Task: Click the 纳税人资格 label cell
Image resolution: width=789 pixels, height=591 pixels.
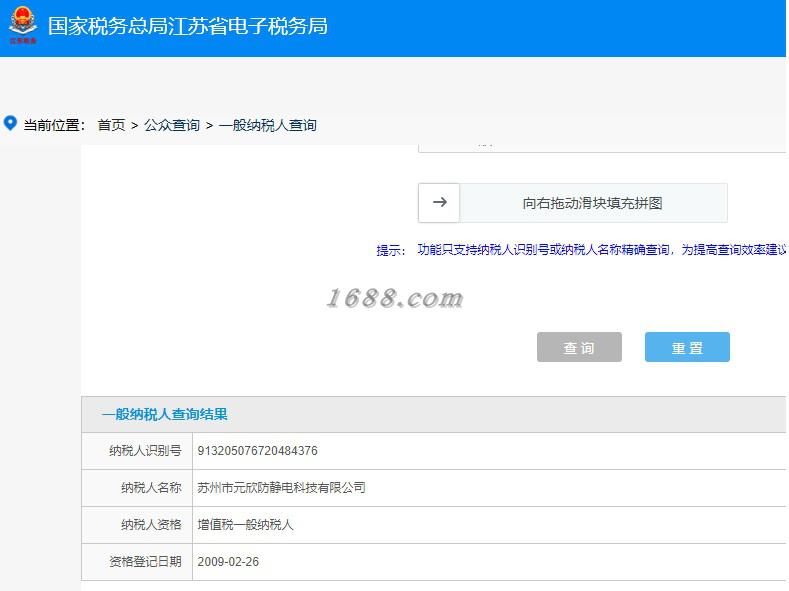Action: point(137,525)
